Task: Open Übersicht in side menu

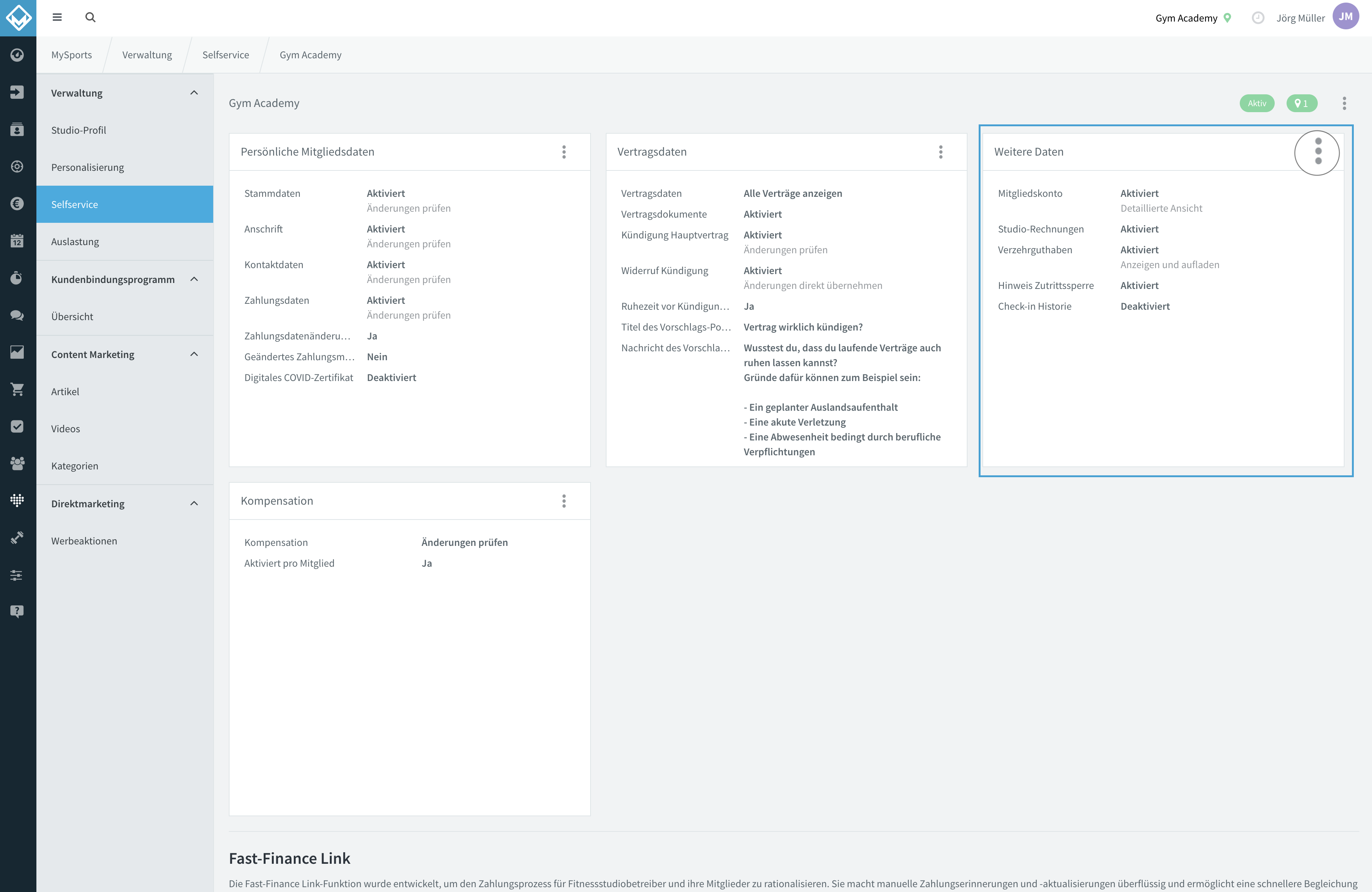Action: click(124, 316)
